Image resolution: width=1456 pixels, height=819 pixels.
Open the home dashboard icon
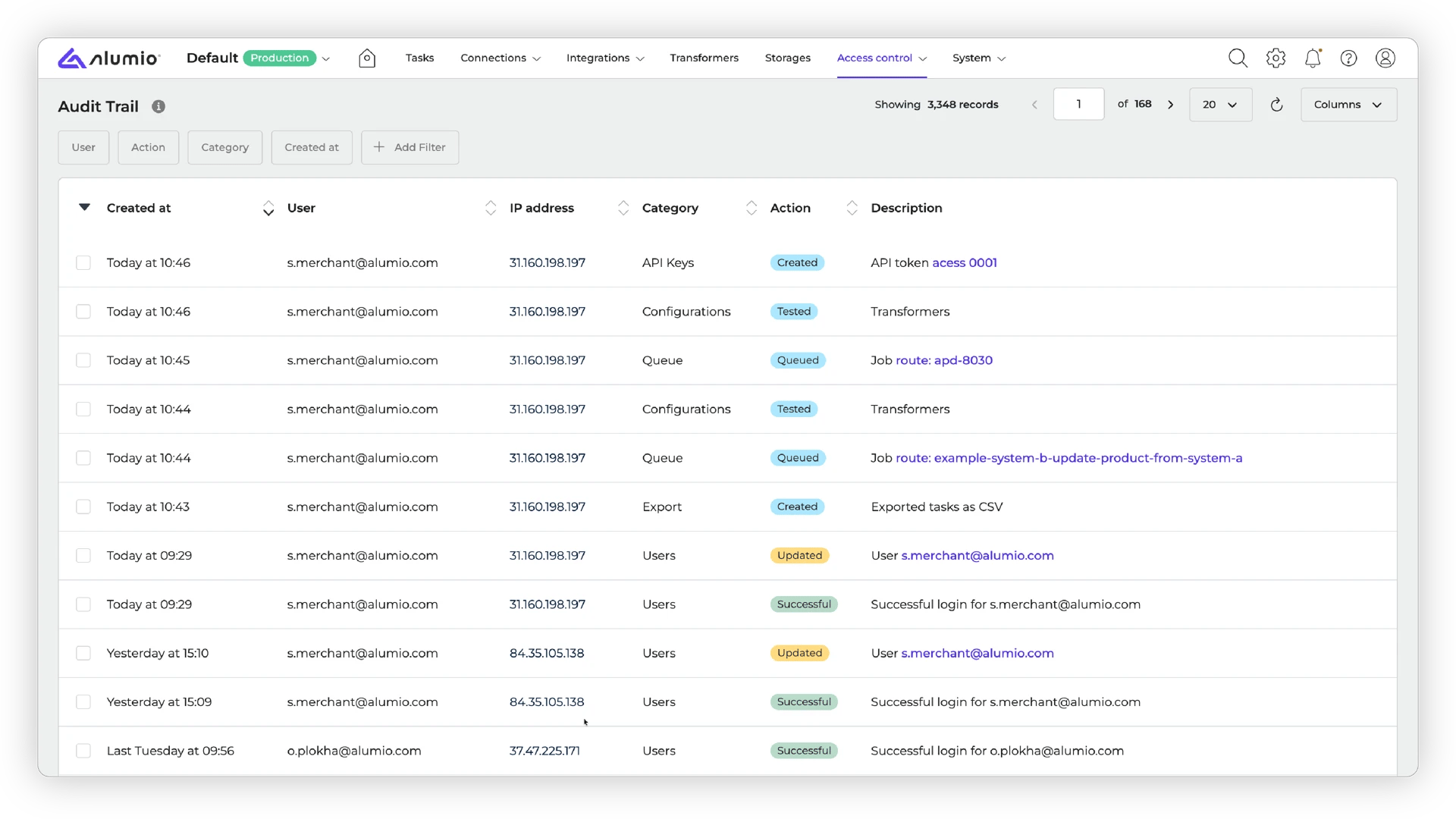pos(367,58)
